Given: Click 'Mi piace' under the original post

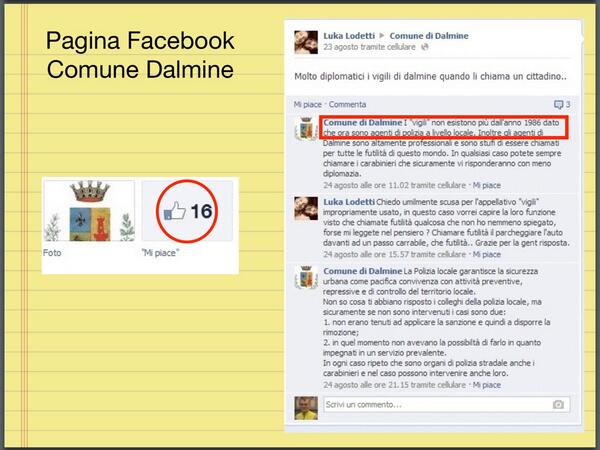Looking at the screenshot, I should [x=308, y=104].
